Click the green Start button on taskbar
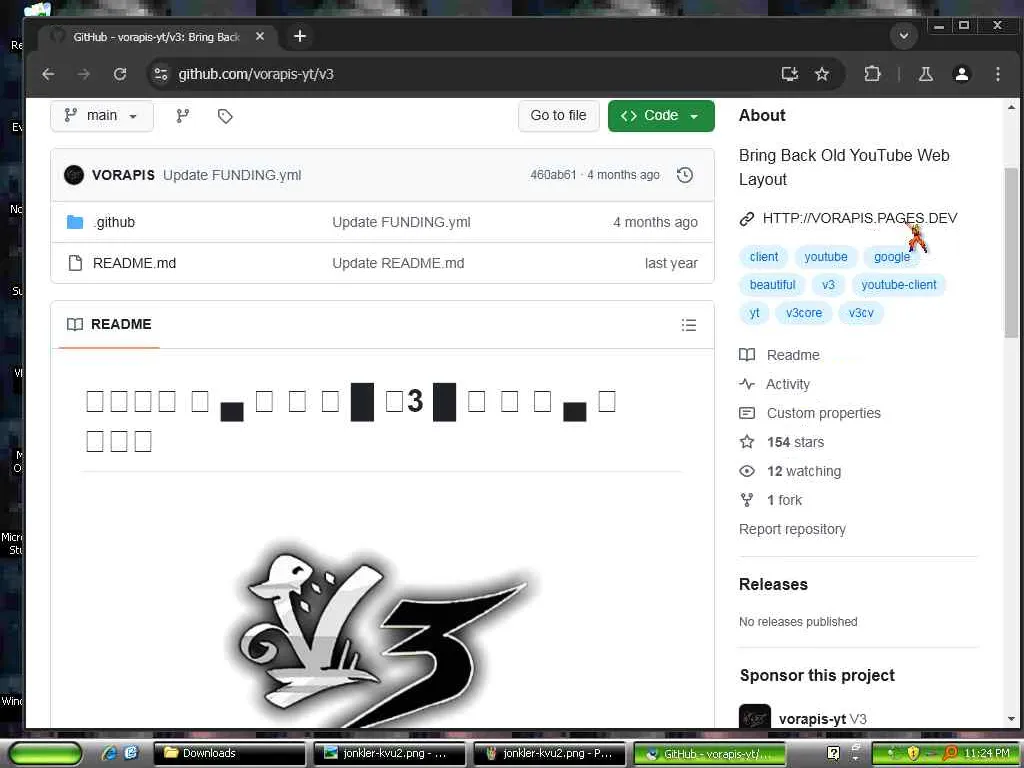This screenshot has width=1024, height=768. coord(45,754)
